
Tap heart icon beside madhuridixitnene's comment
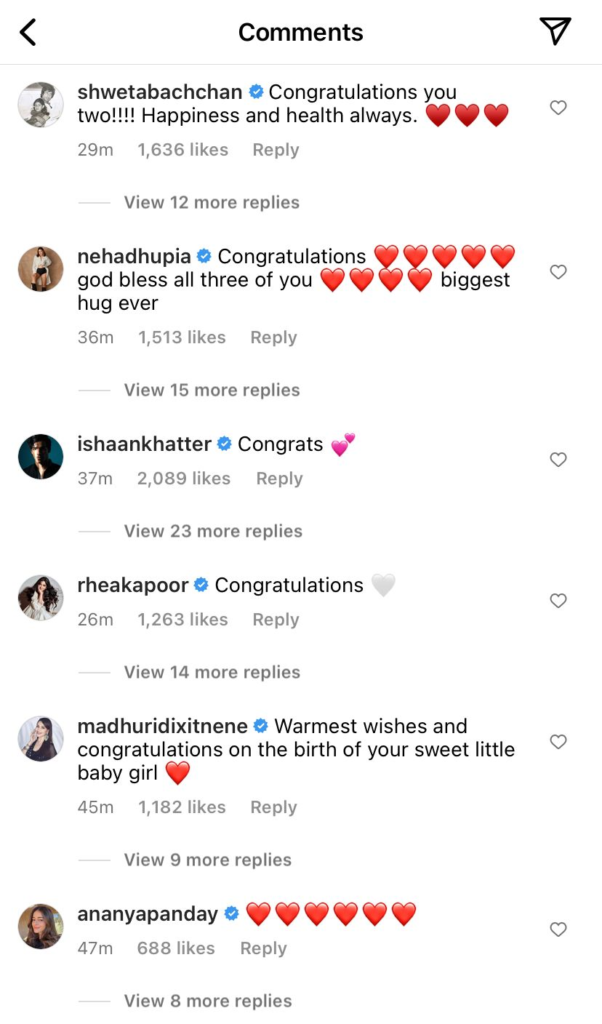click(559, 742)
